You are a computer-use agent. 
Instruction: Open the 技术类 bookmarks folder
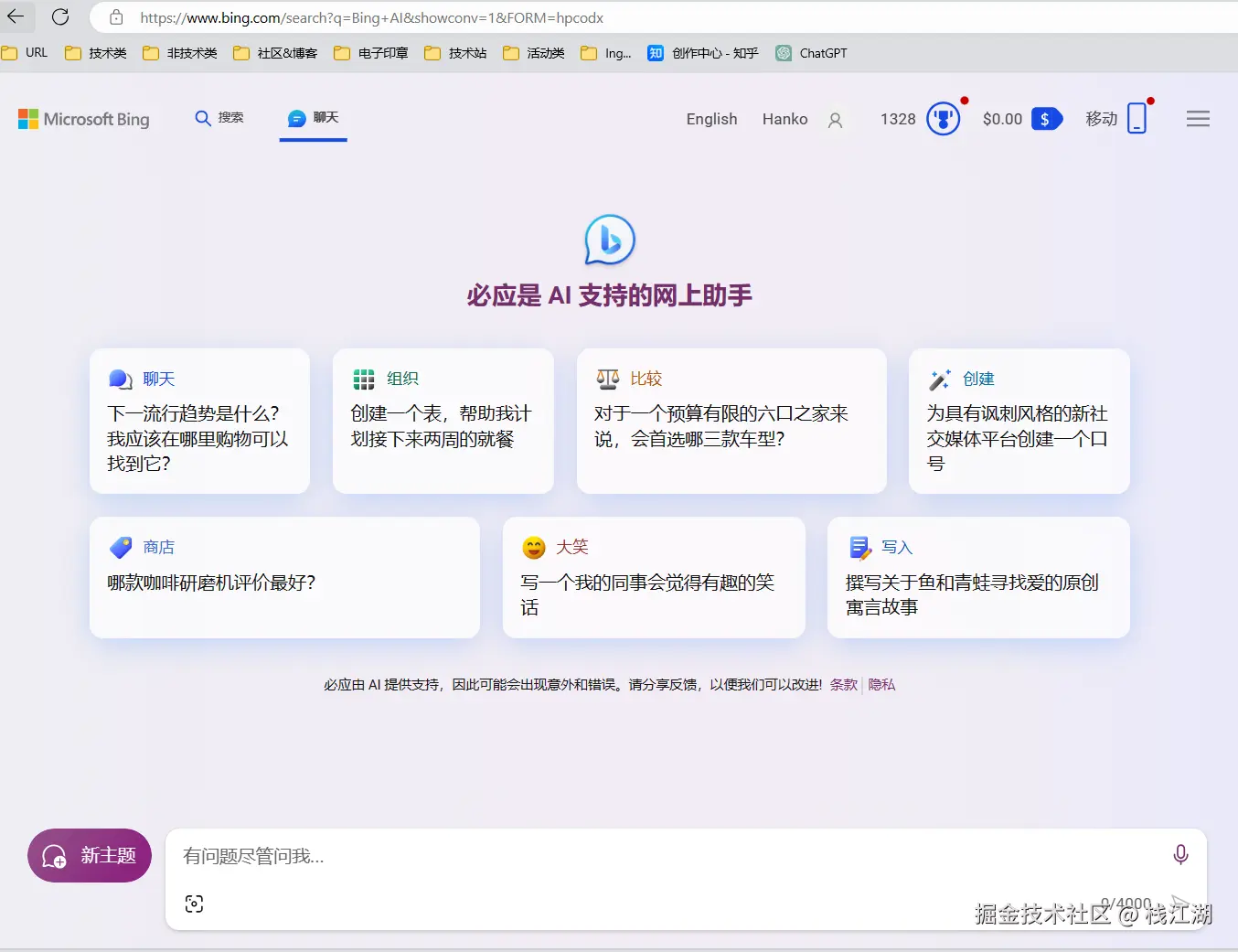(x=96, y=53)
